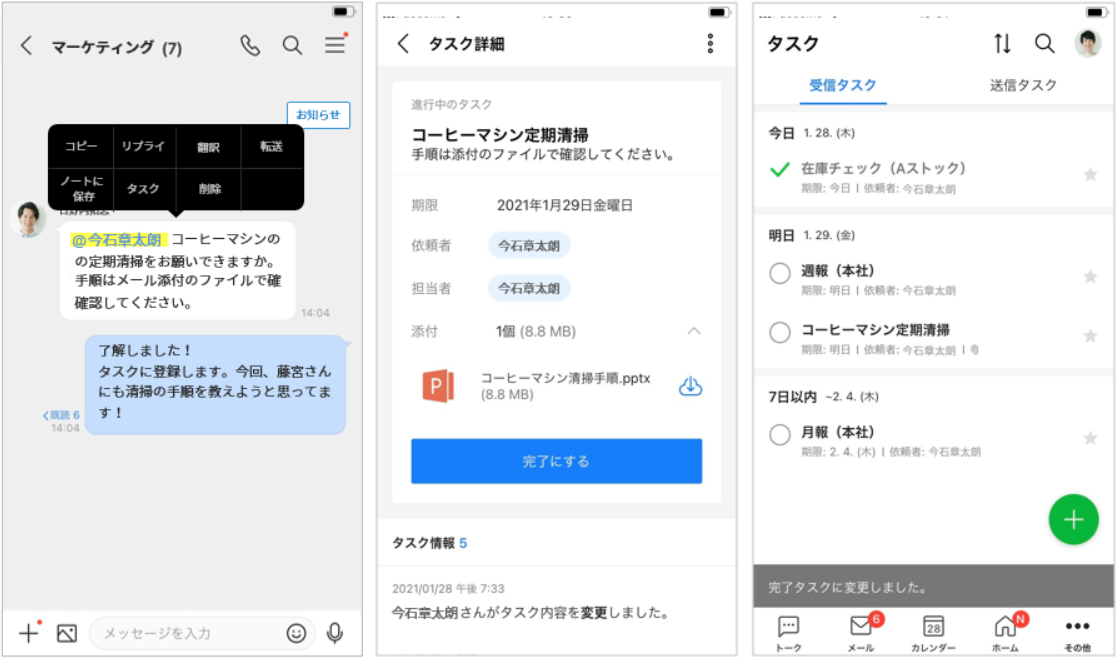This screenshot has height=659, width=1117.
Task: Open the hamburger menu in chat header
Action: (x=335, y=45)
